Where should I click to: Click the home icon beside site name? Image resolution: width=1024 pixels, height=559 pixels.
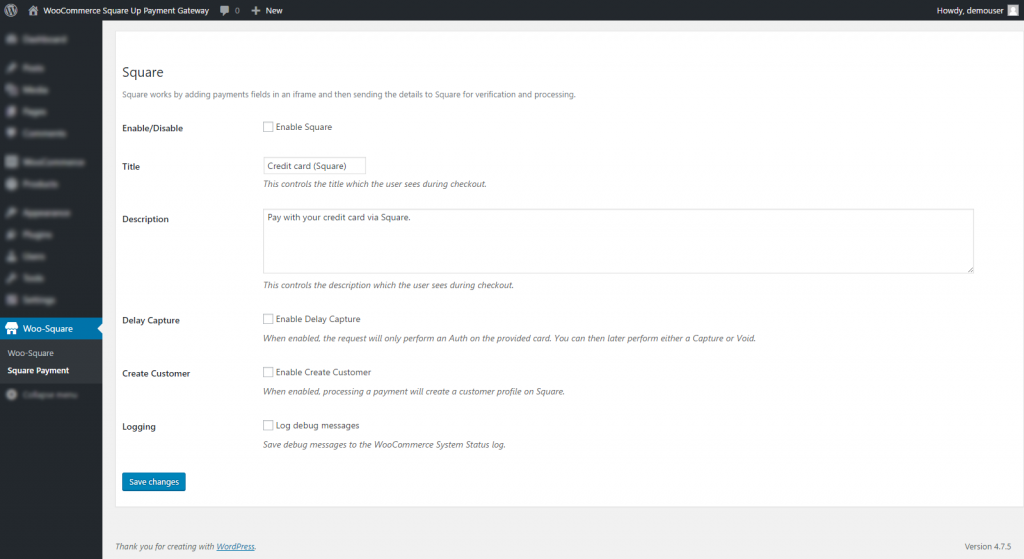point(33,10)
